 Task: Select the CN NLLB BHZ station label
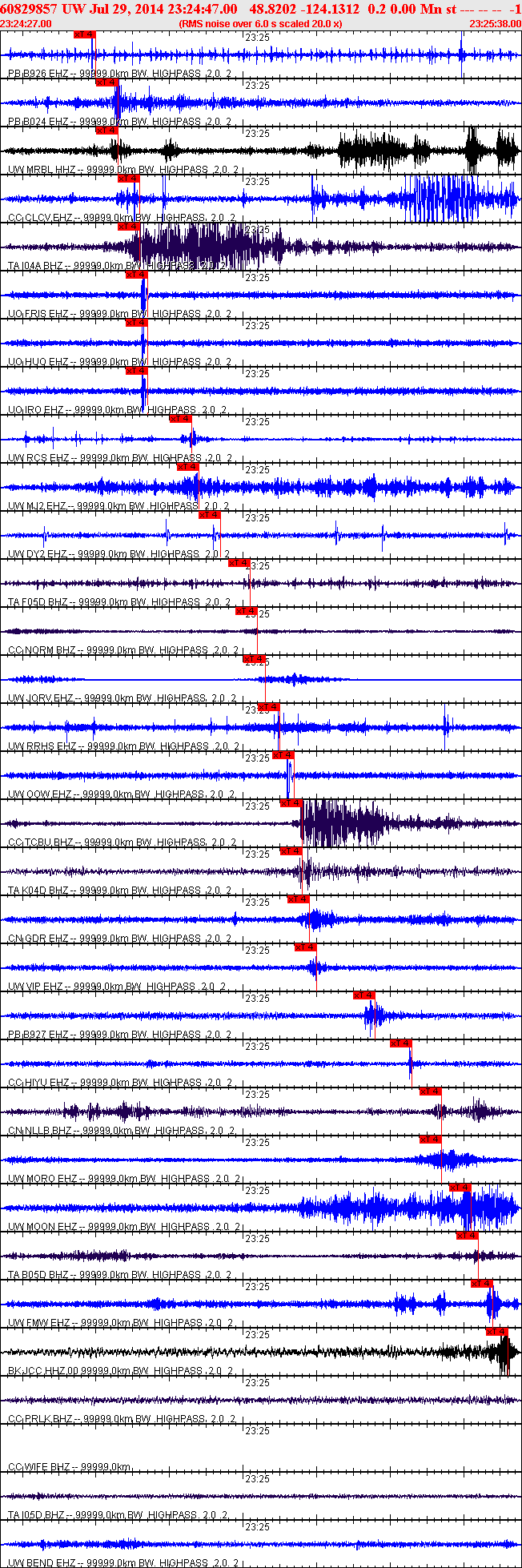click(x=122, y=1131)
